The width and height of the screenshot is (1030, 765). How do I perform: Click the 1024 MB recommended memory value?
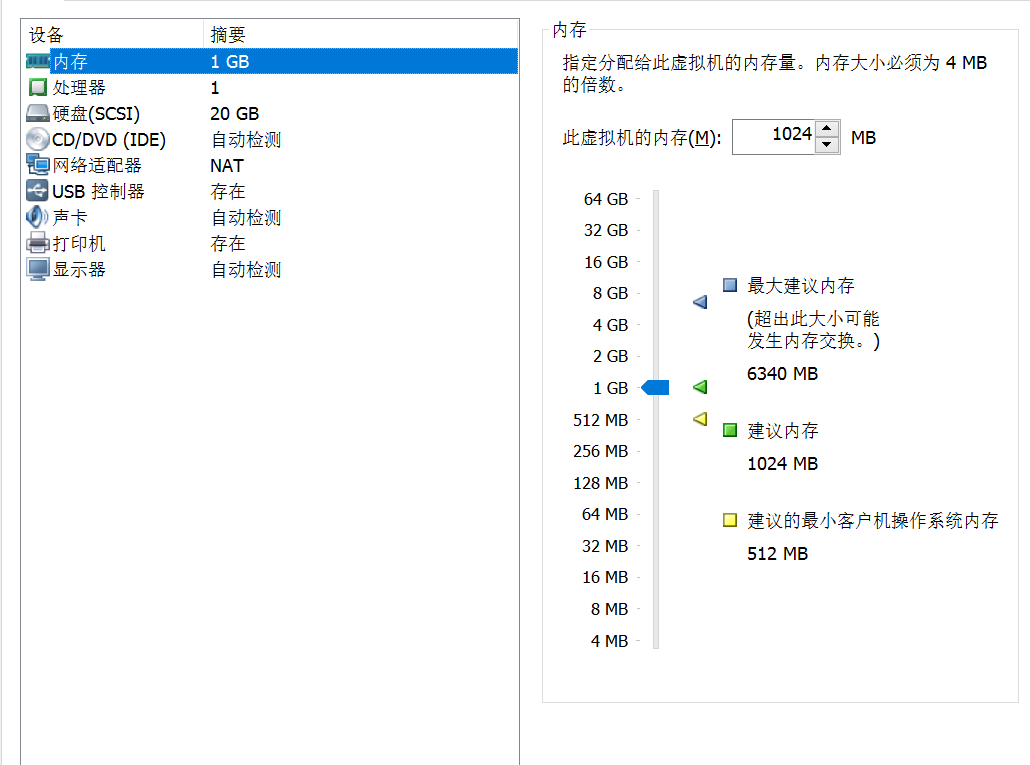click(782, 464)
